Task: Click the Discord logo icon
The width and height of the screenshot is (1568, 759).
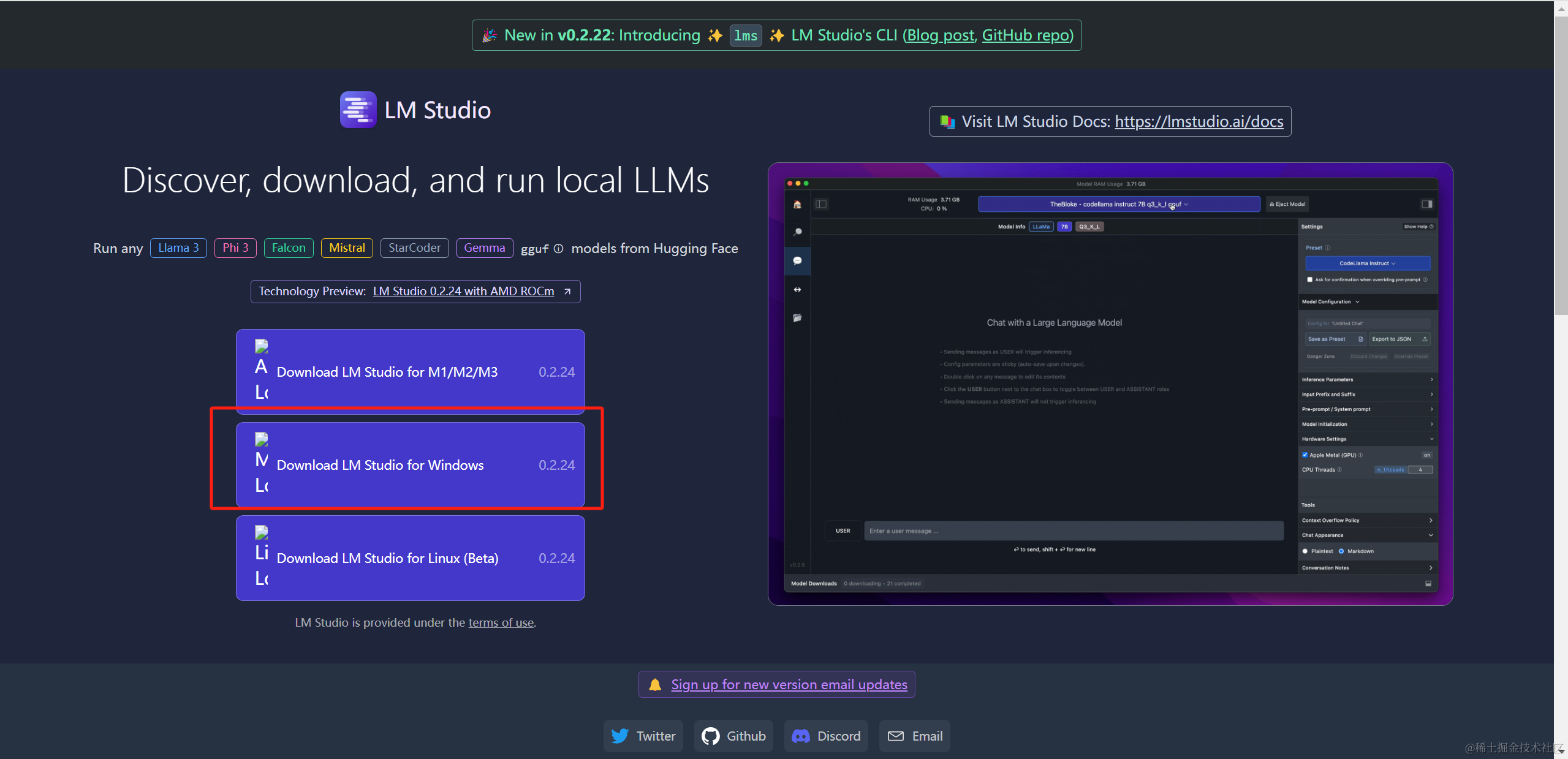Action: (x=801, y=736)
